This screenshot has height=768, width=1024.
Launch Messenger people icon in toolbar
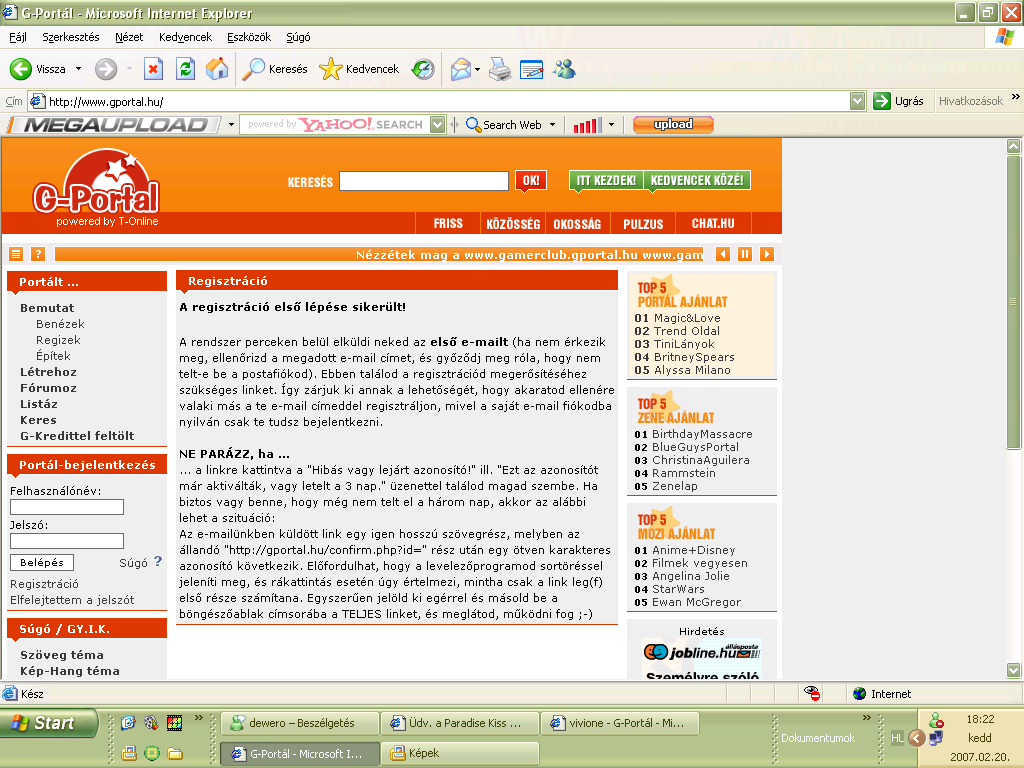coord(564,69)
